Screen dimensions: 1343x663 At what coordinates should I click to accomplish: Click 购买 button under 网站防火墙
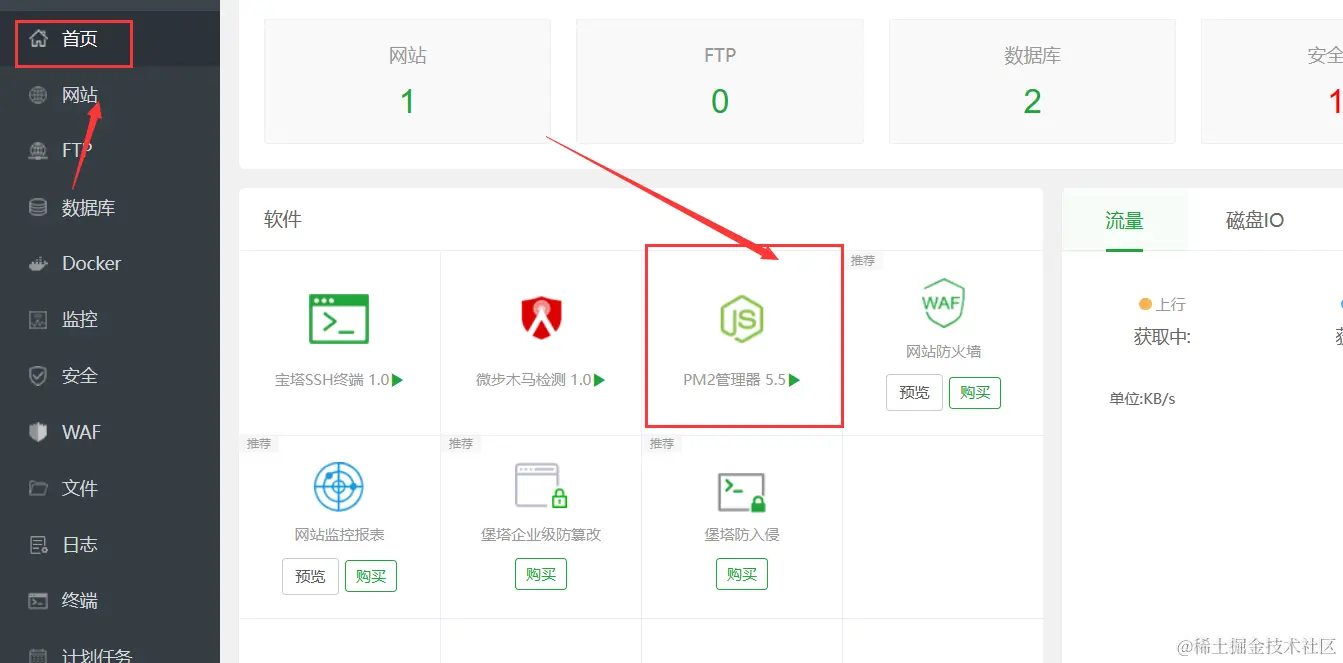point(975,393)
